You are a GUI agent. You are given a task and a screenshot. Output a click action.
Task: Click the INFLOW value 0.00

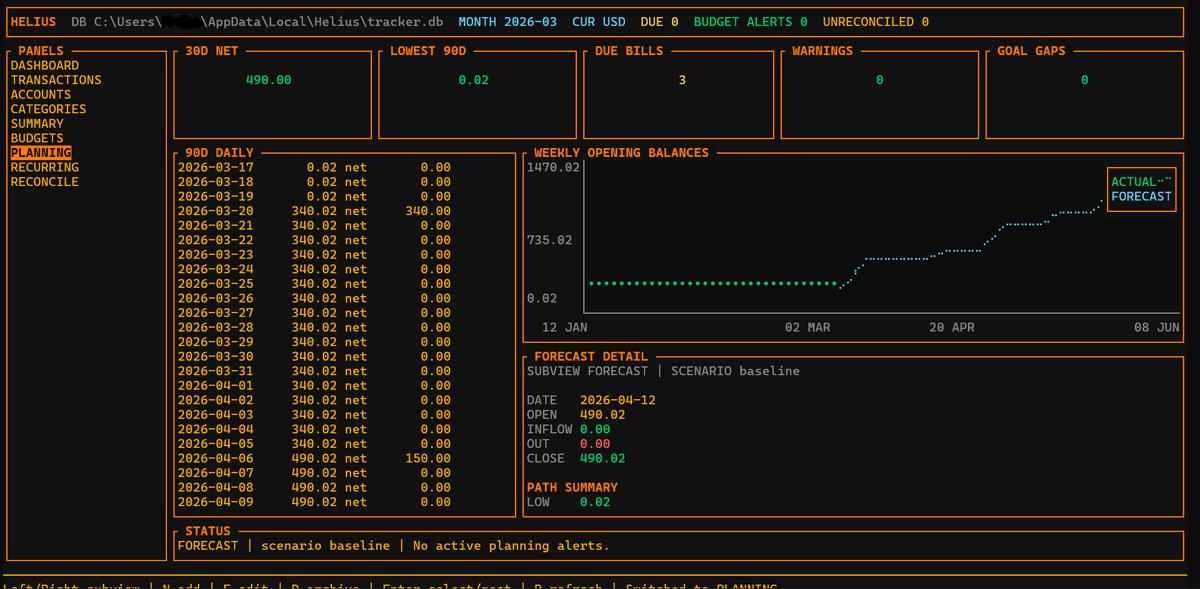tap(595, 429)
